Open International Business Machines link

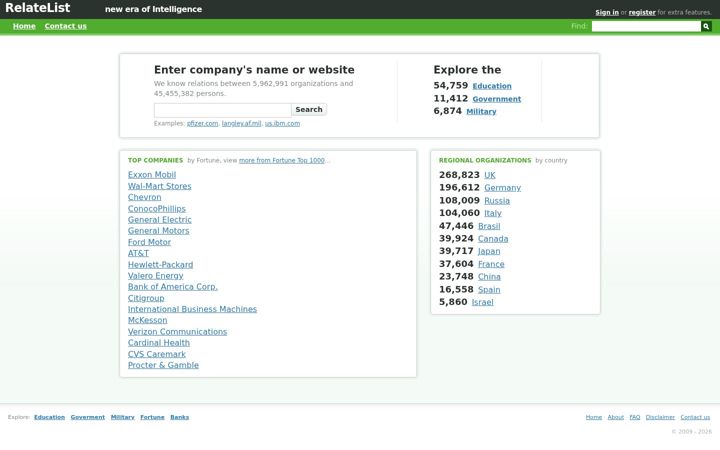(x=192, y=309)
